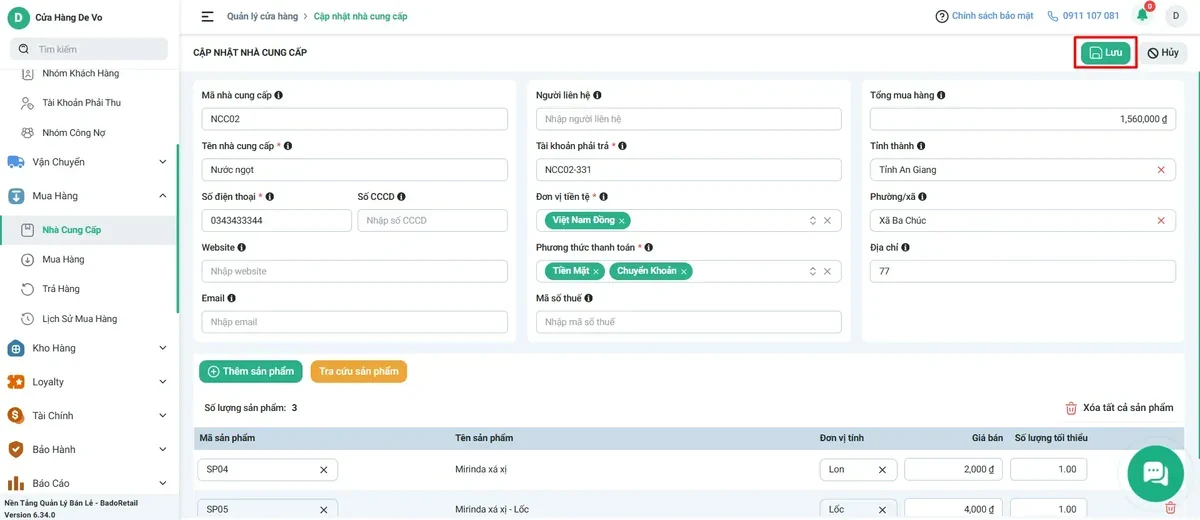Click the Tra cứu sản phẩm button
Image resolution: width=1200 pixels, height=520 pixels.
pyautogui.click(x=359, y=371)
